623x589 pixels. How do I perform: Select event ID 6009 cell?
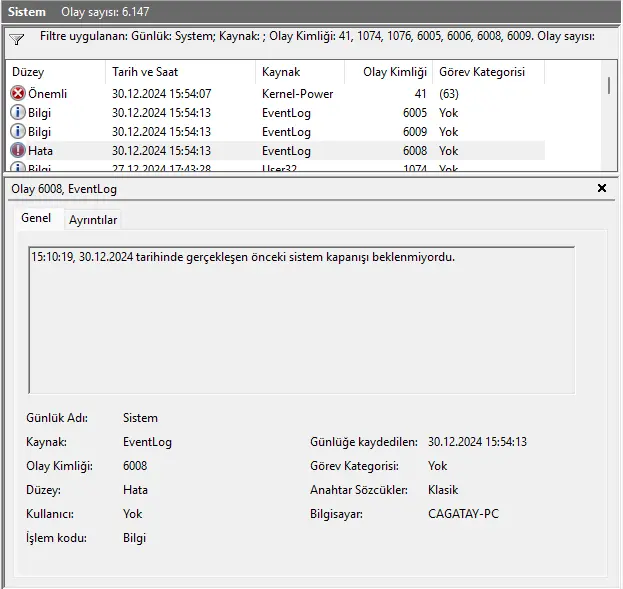[415, 132]
